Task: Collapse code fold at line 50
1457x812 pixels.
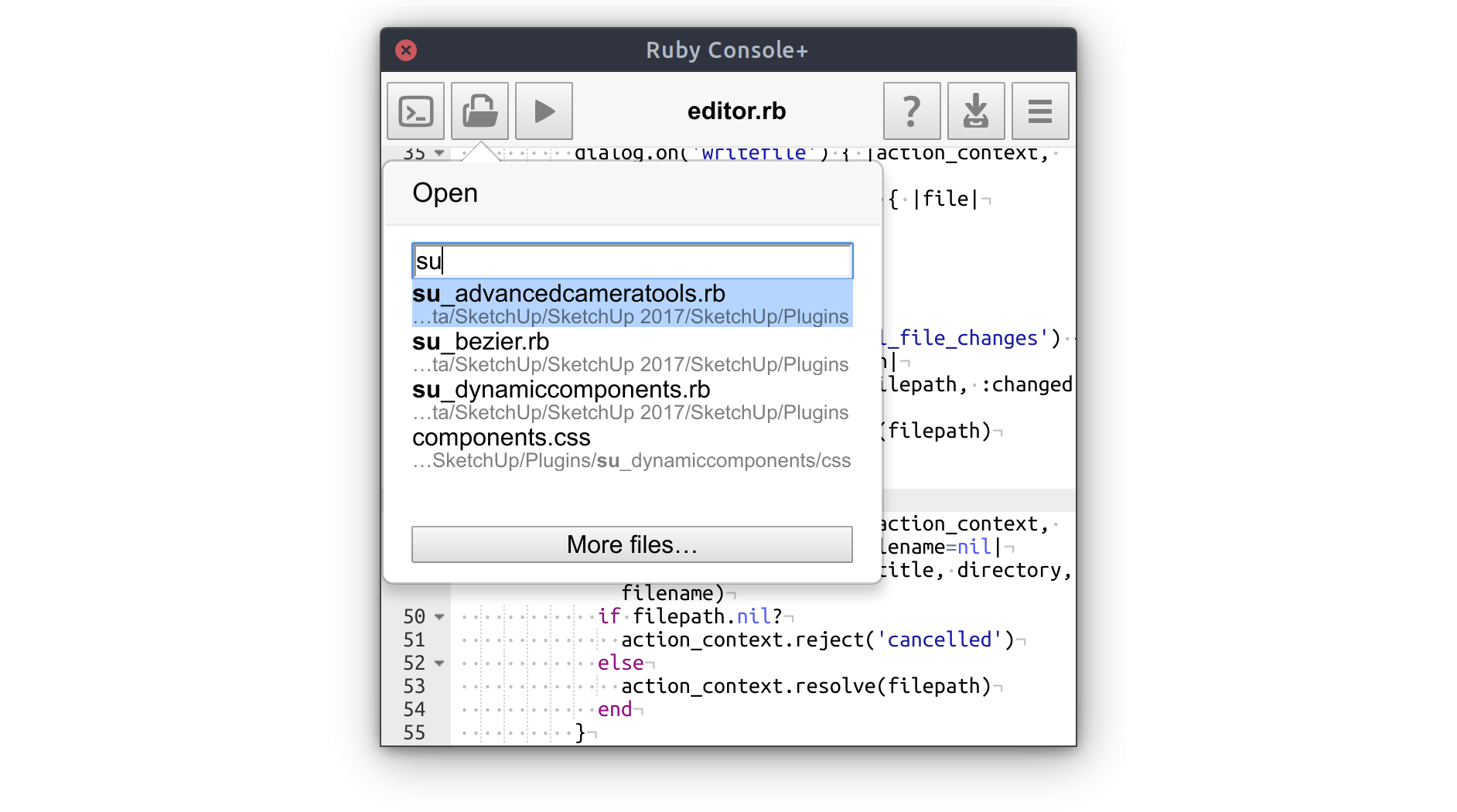Action: coord(439,617)
